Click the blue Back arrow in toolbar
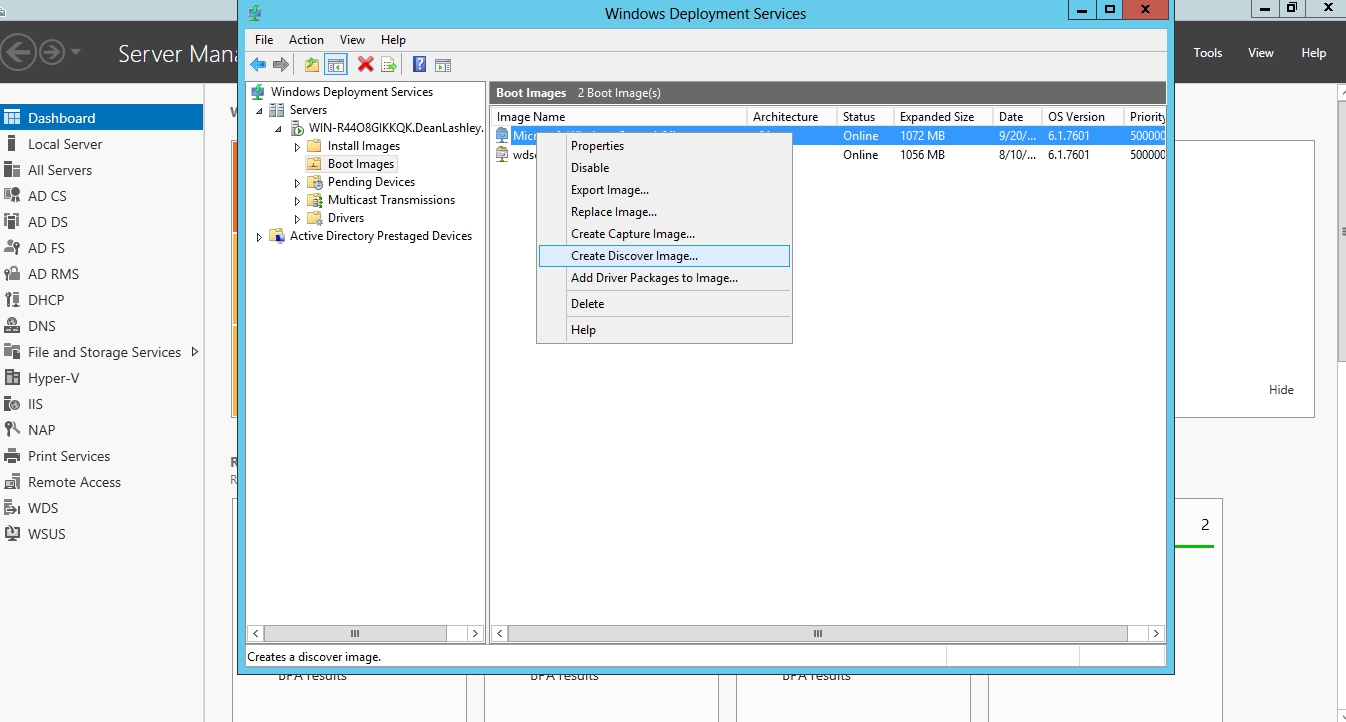The height and width of the screenshot is (722, 1346). tap(258, 65)
